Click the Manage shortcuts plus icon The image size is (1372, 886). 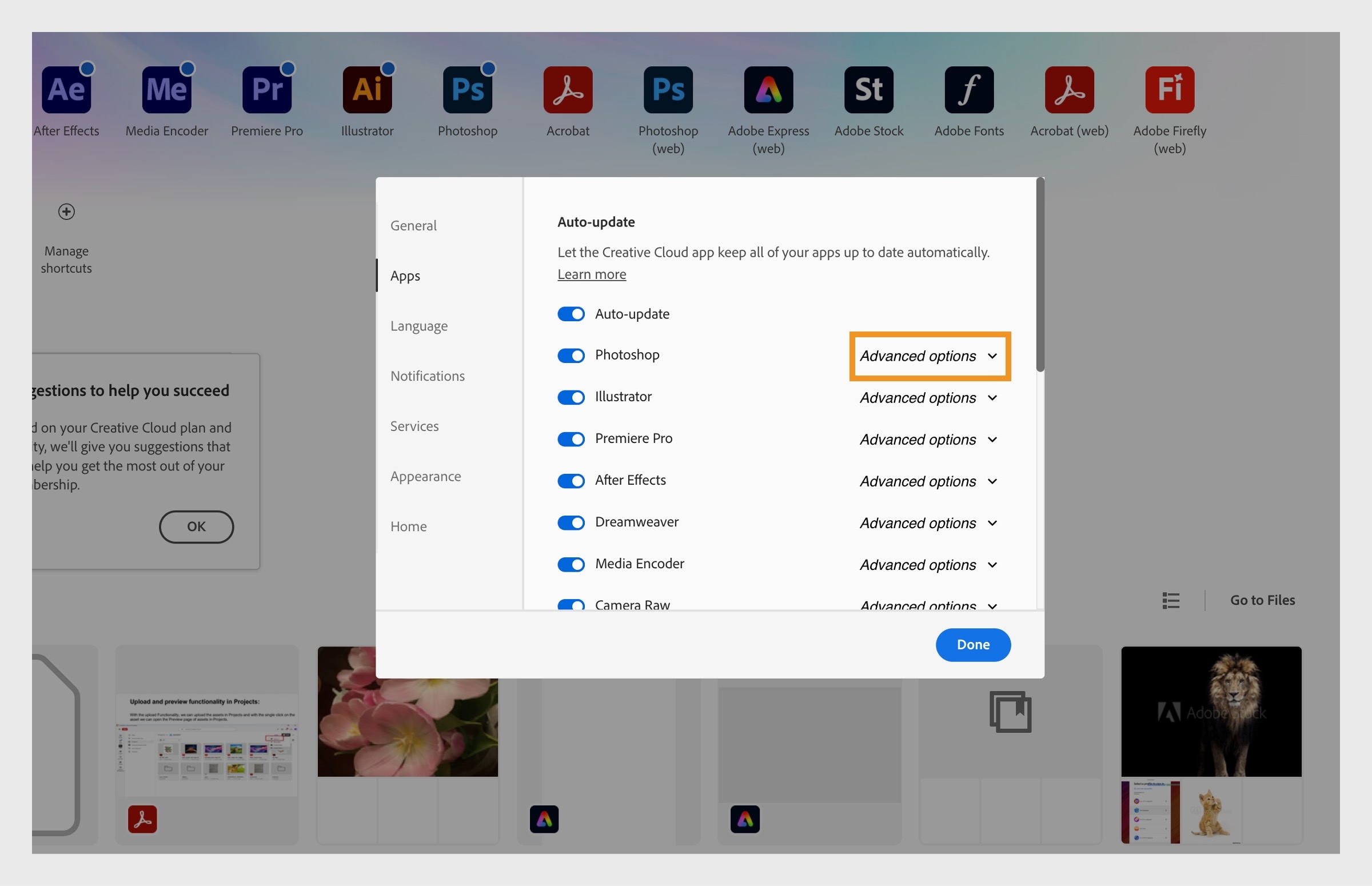tap(66, 211)
